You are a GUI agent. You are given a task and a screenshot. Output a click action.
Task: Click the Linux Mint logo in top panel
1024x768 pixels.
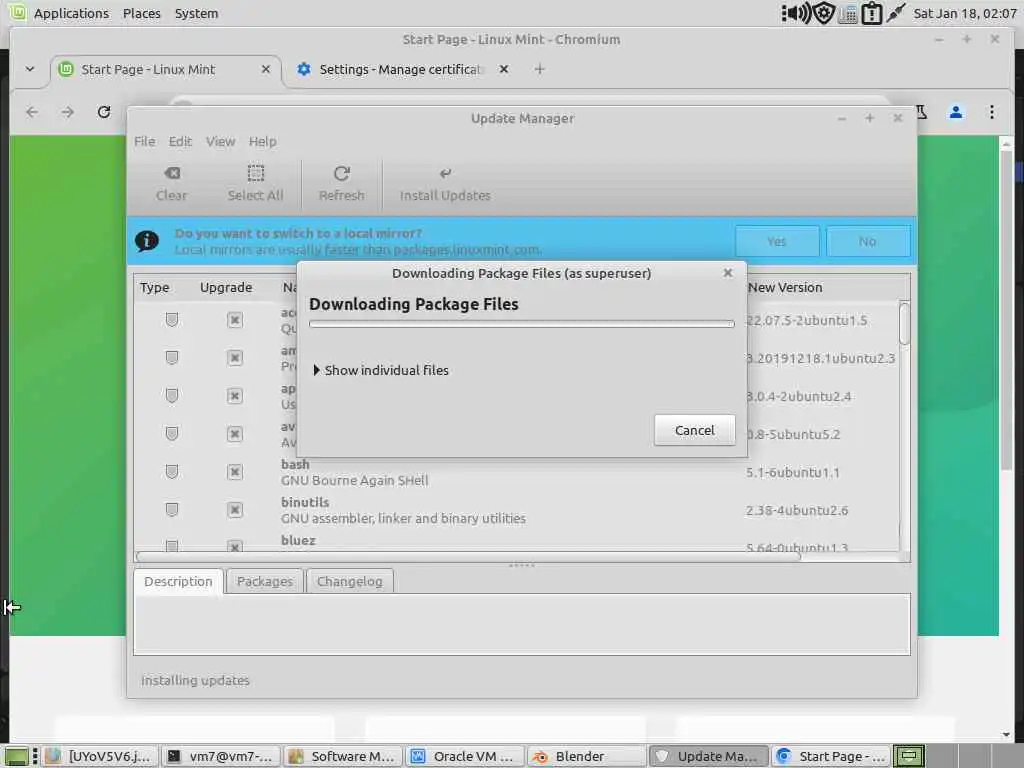(17, 12)
